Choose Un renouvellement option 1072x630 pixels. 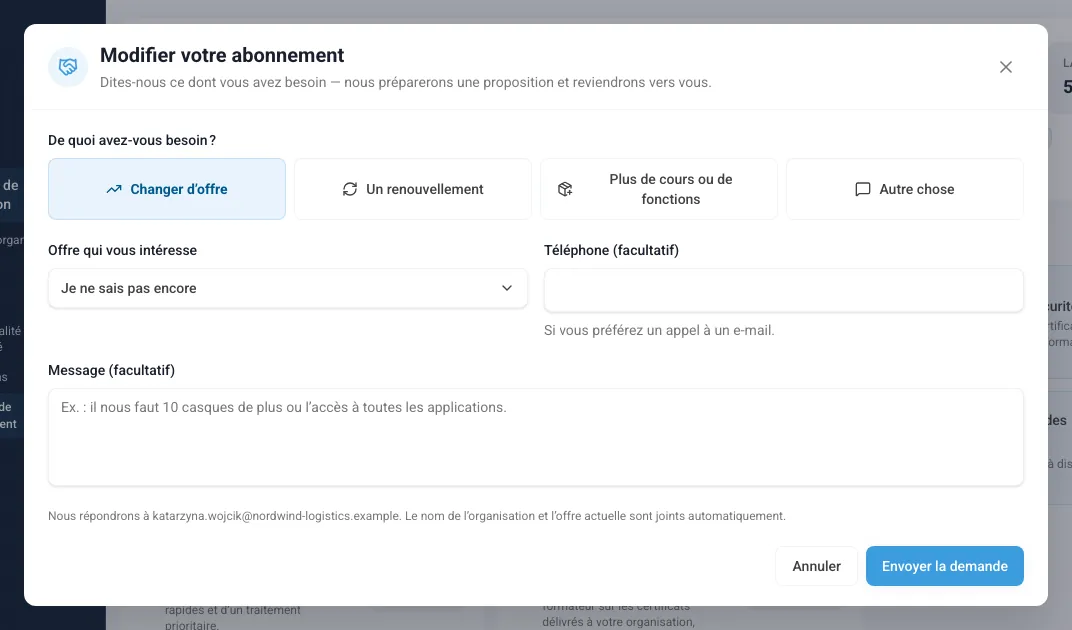click(413, 189)
